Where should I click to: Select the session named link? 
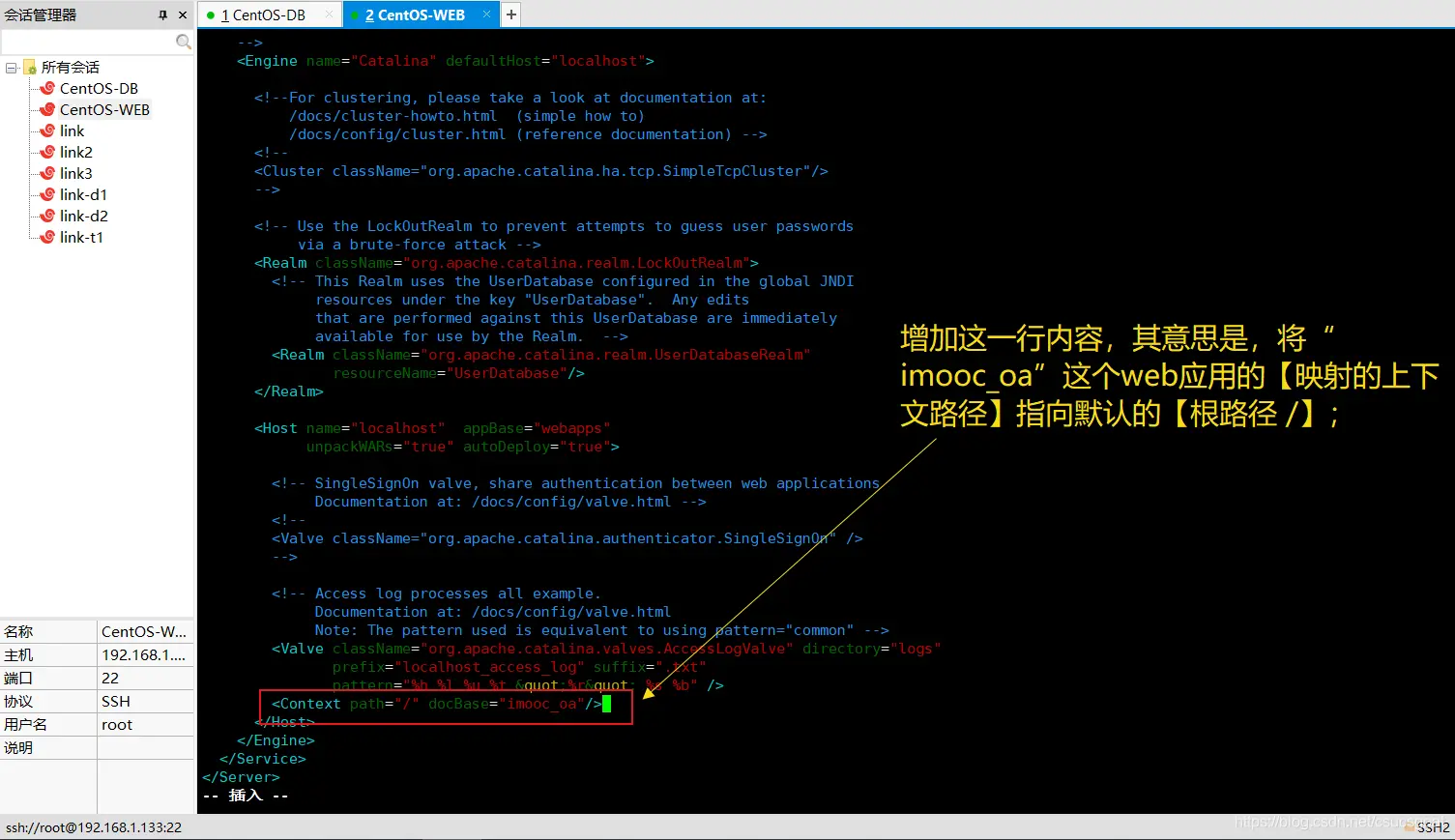point(72,131)
